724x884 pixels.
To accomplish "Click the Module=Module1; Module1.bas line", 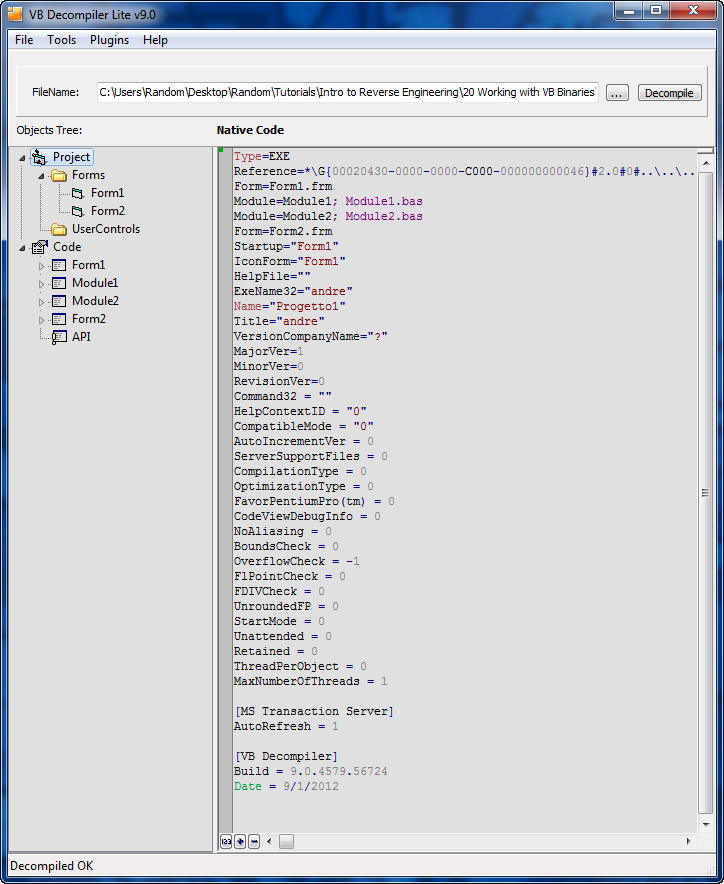I will pyautogui.click(x=328, y=201).
